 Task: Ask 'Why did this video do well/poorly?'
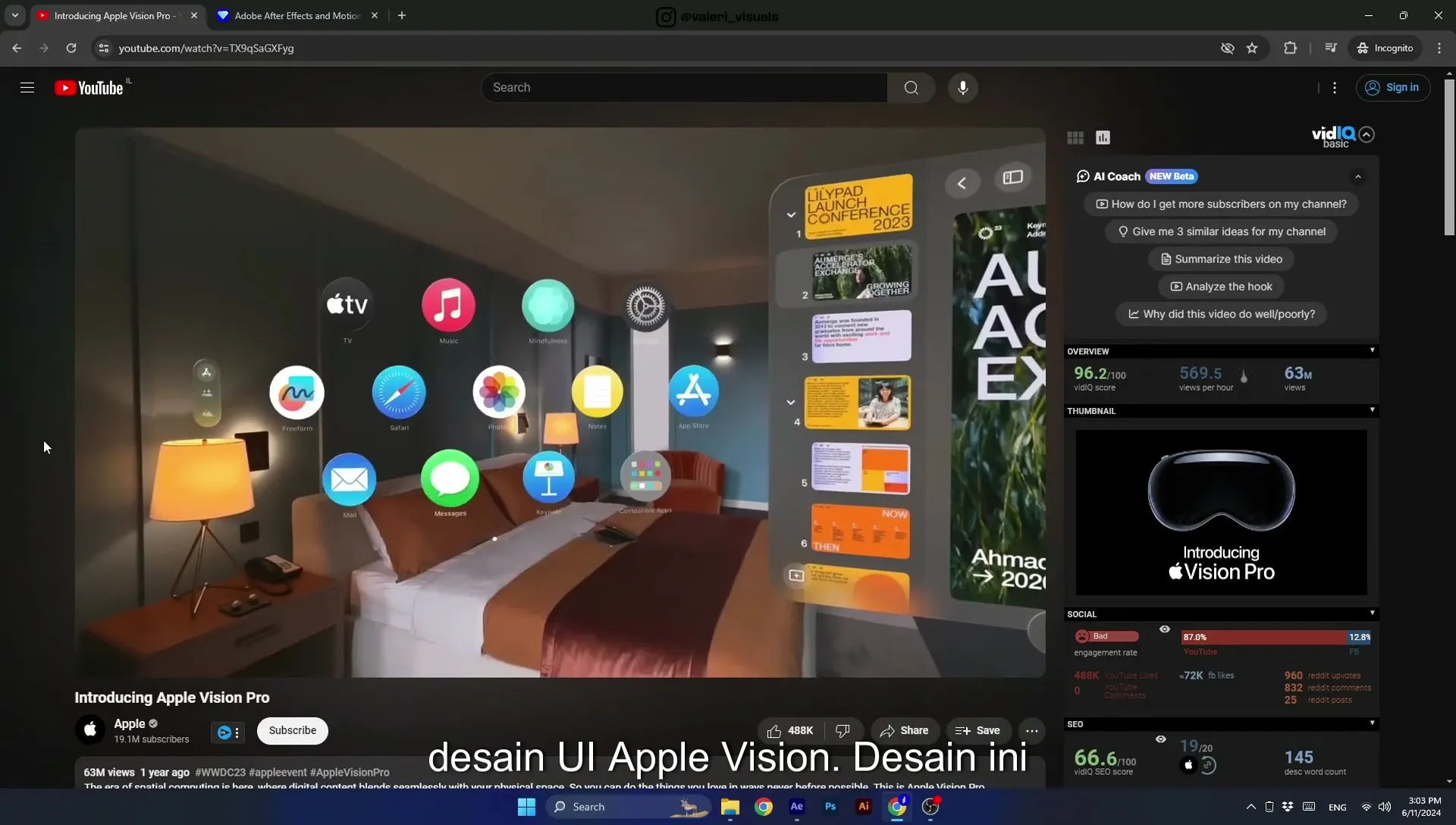click(x=1221, y=314)
